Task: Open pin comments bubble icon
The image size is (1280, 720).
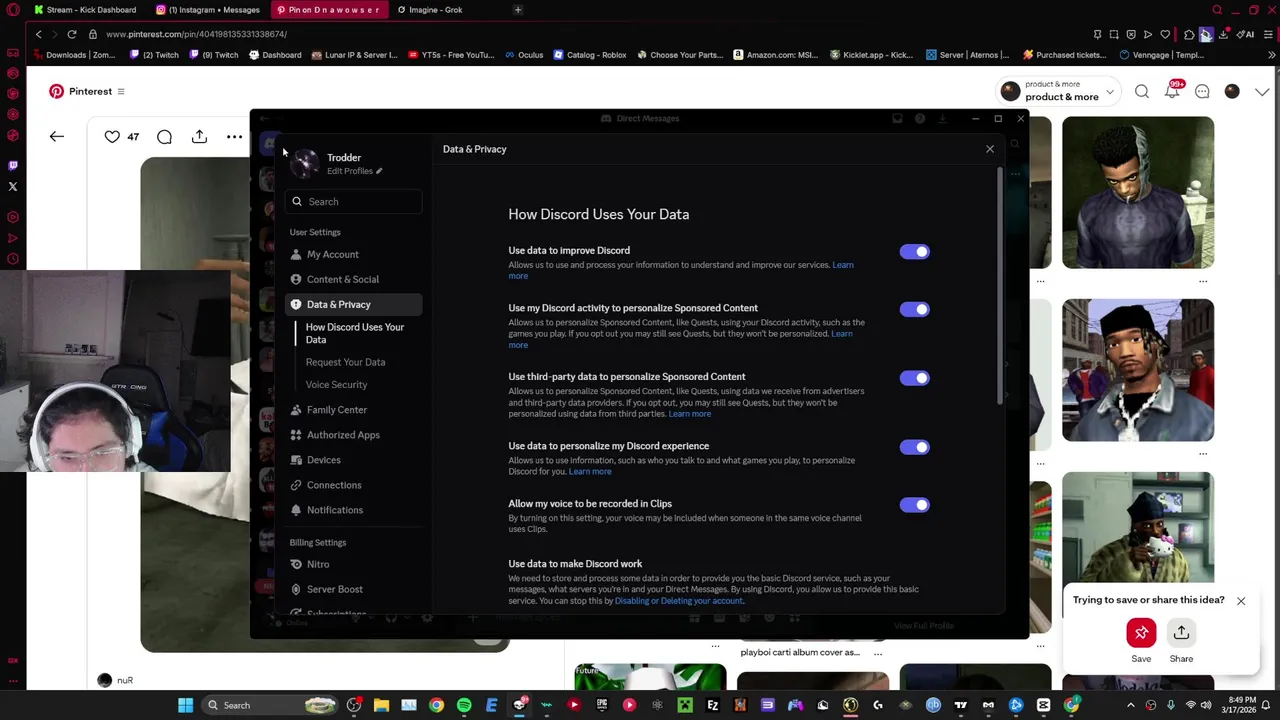Action: pyautogui.click(x=164, y=136)
